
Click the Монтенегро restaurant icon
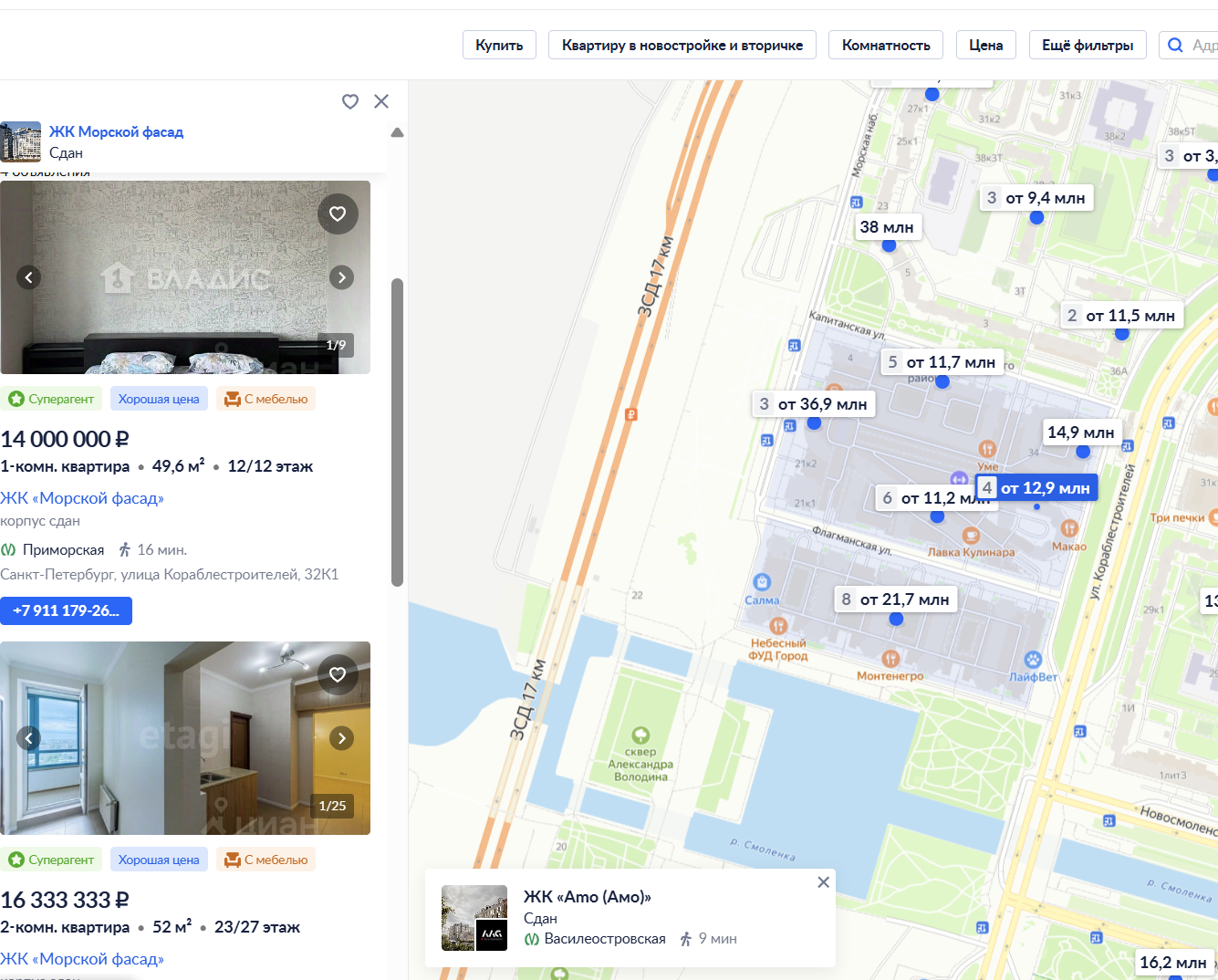[890, 659]
